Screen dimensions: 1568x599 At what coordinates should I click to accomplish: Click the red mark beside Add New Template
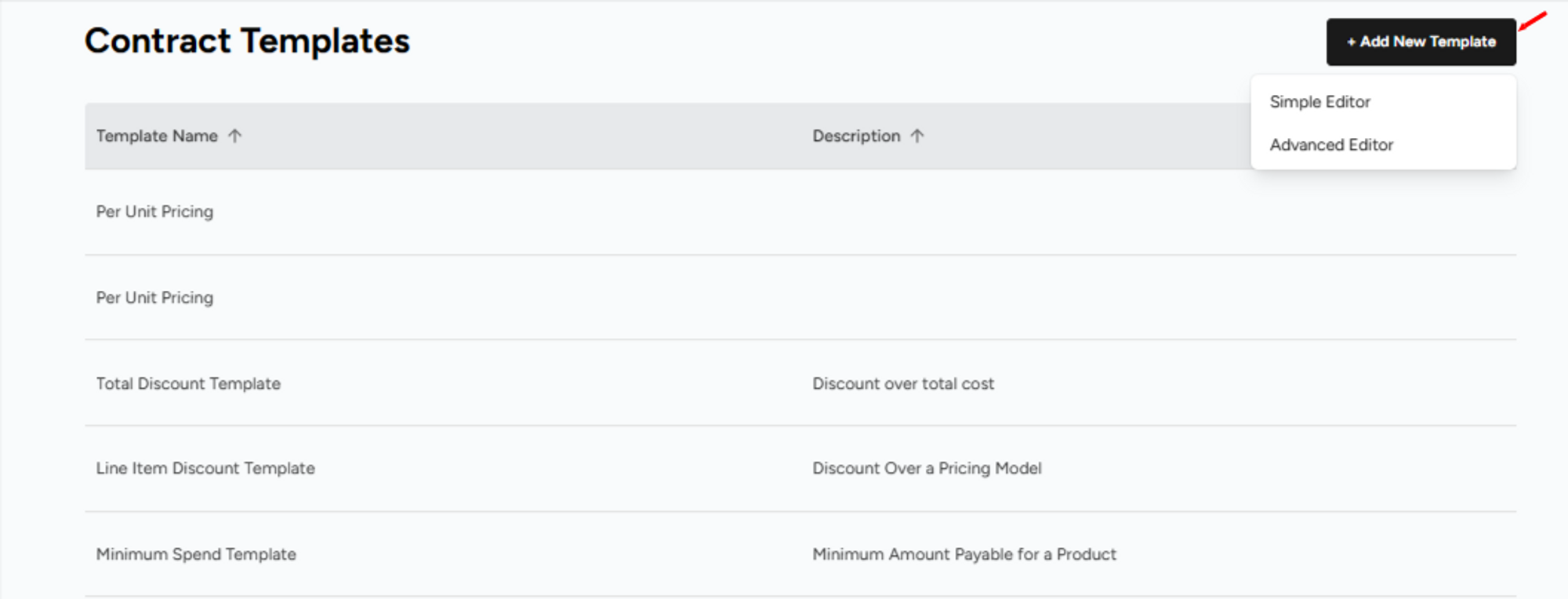point(1533,21)
